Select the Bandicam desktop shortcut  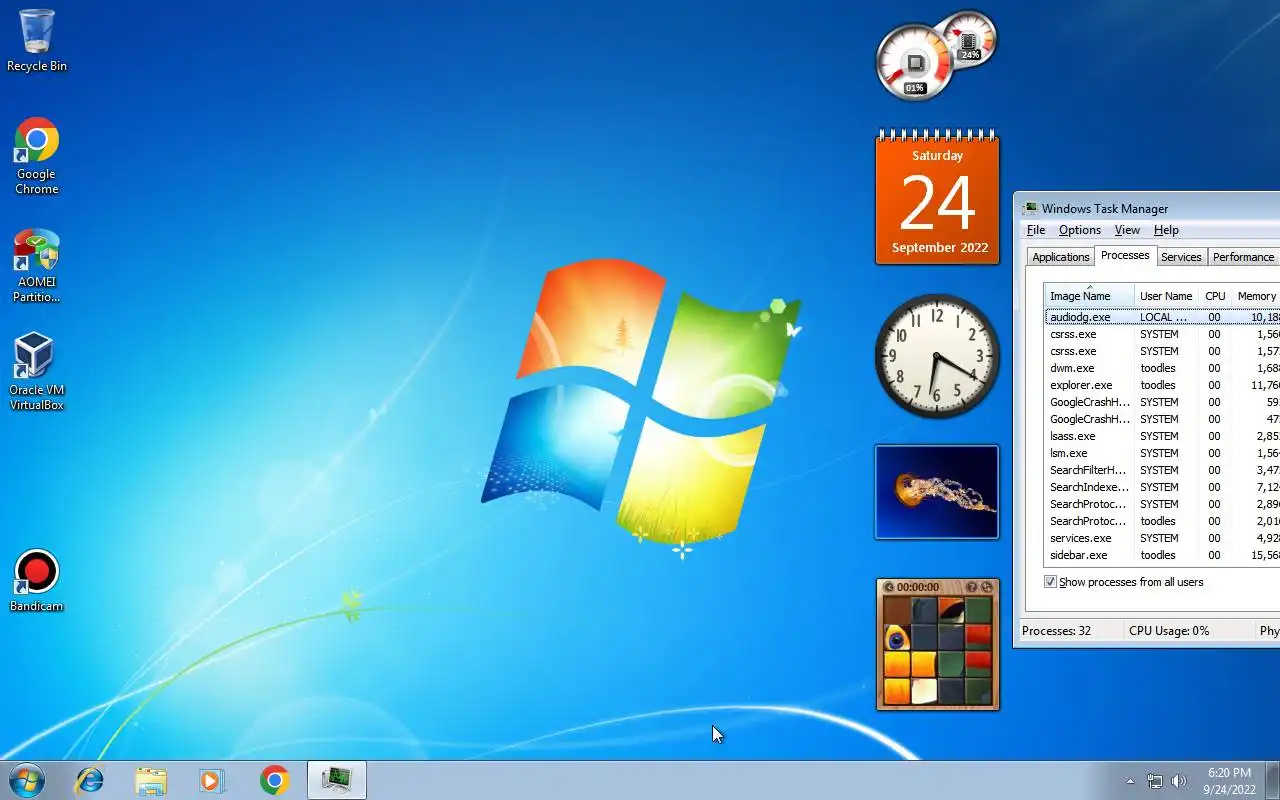(x=37, y=580)
